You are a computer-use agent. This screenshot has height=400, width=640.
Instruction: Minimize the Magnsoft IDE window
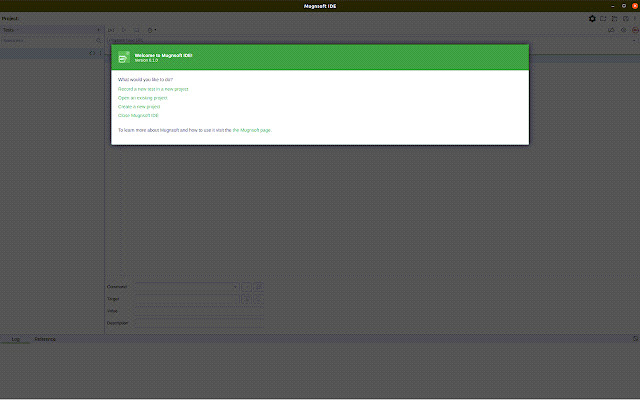click(x=613, y=6)
